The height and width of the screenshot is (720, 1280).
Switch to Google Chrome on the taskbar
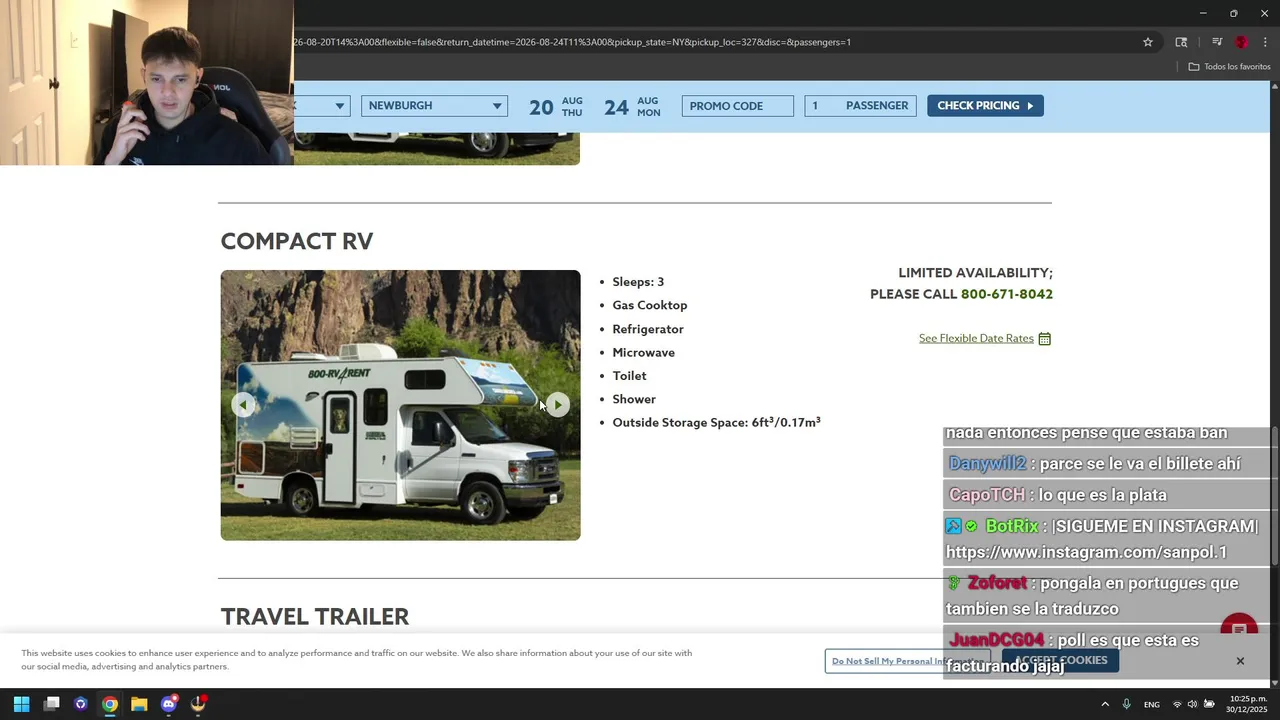tap(110, 704)
